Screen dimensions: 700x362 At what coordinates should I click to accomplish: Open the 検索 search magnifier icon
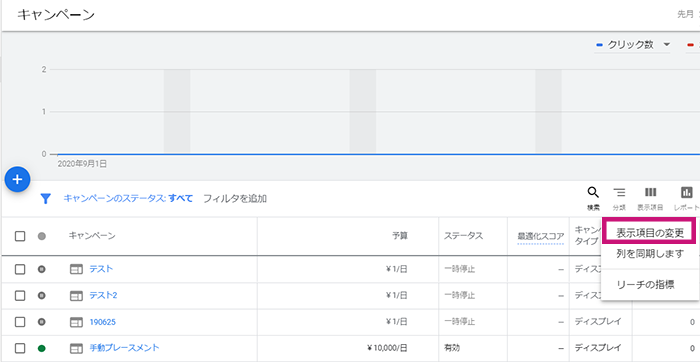pyautogui.click(x=593, y=193)
